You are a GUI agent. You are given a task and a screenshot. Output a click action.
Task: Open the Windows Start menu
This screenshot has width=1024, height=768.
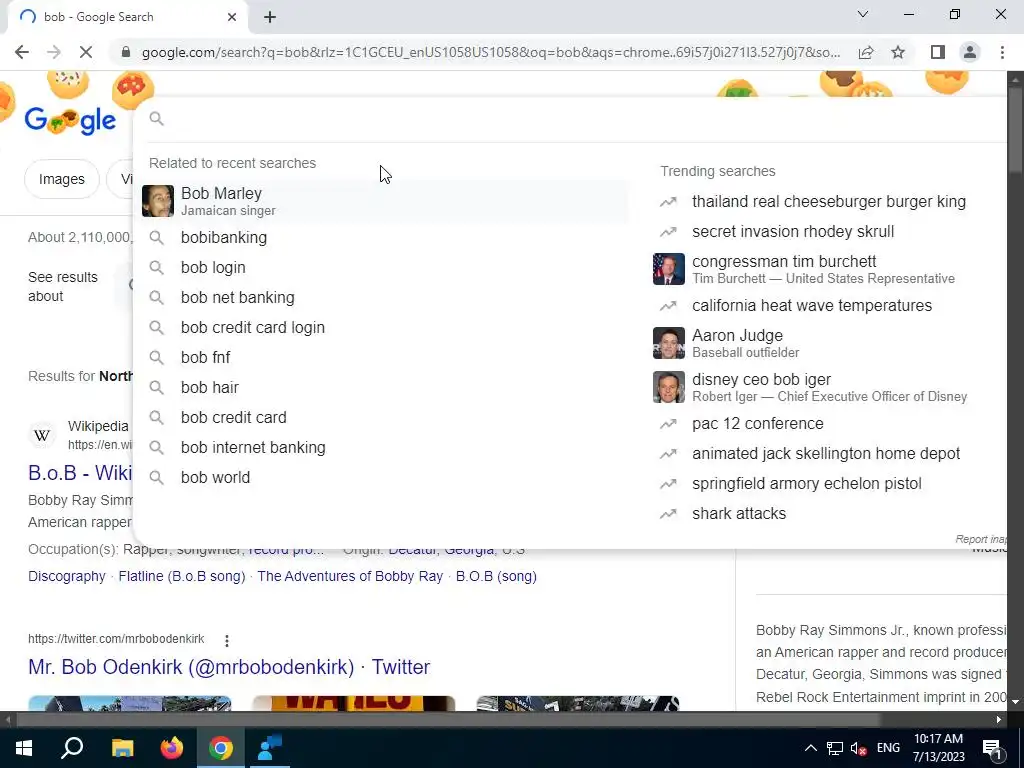24,748
